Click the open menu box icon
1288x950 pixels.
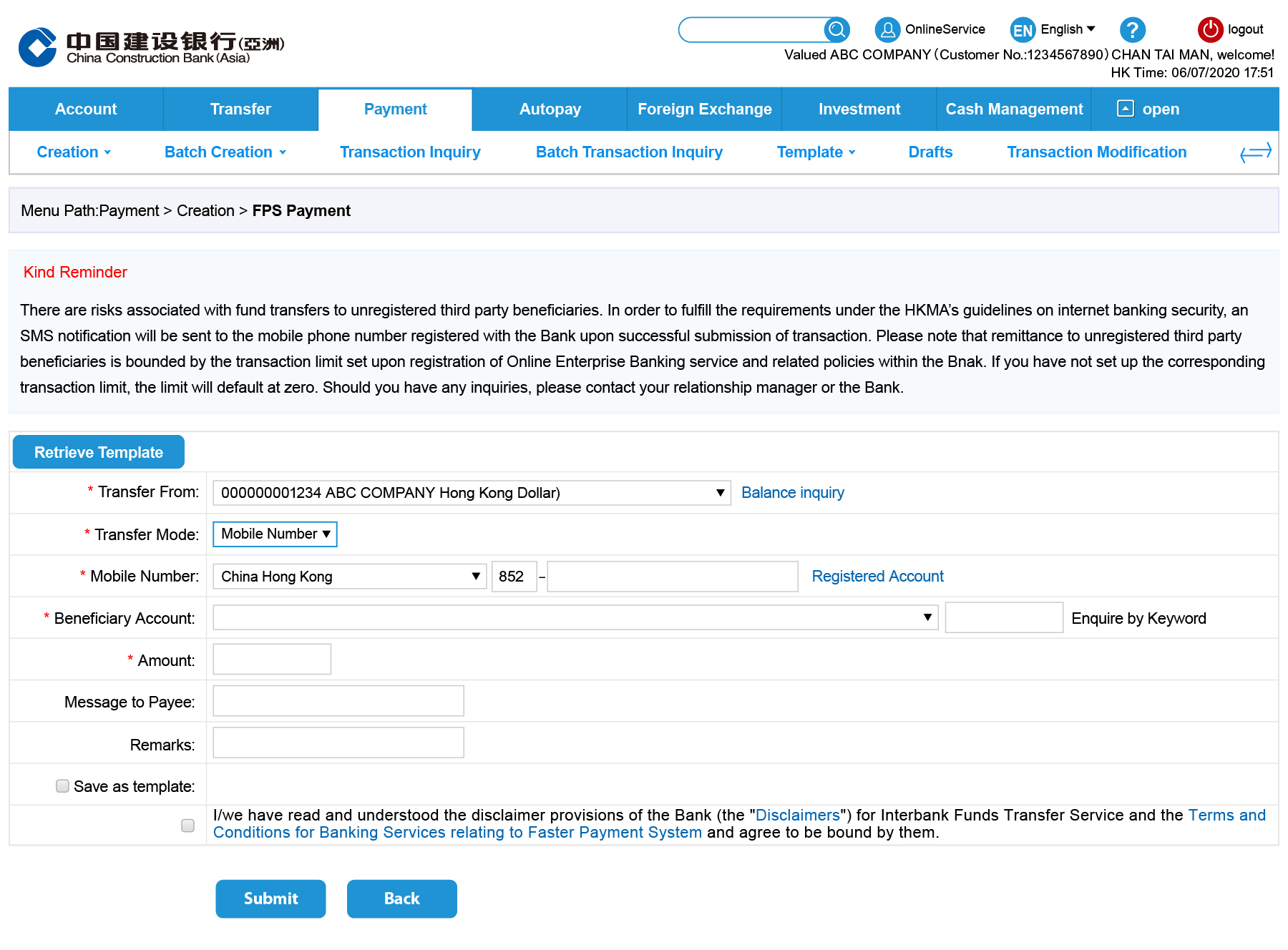tap(1126, 108)
